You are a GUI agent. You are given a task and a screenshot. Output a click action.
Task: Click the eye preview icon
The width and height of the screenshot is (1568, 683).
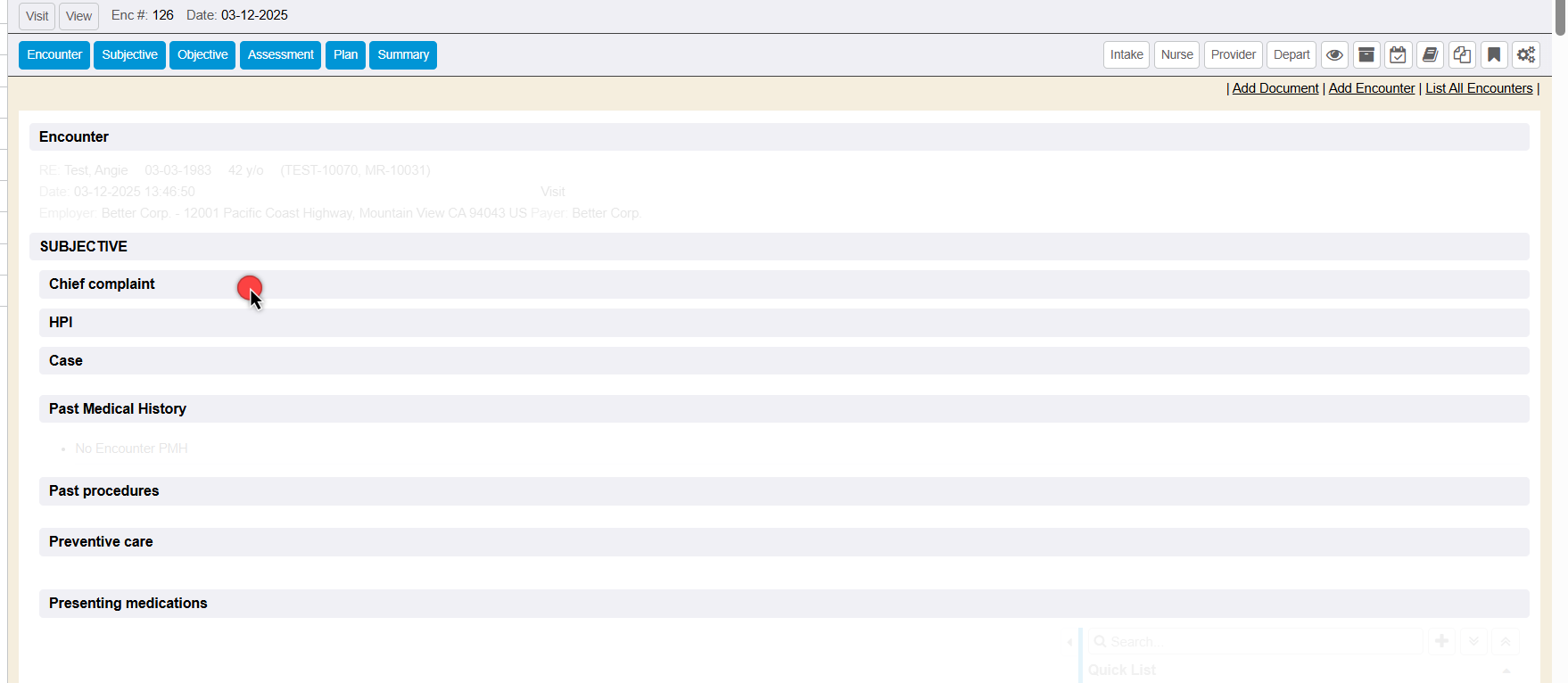coord(1334,55)
